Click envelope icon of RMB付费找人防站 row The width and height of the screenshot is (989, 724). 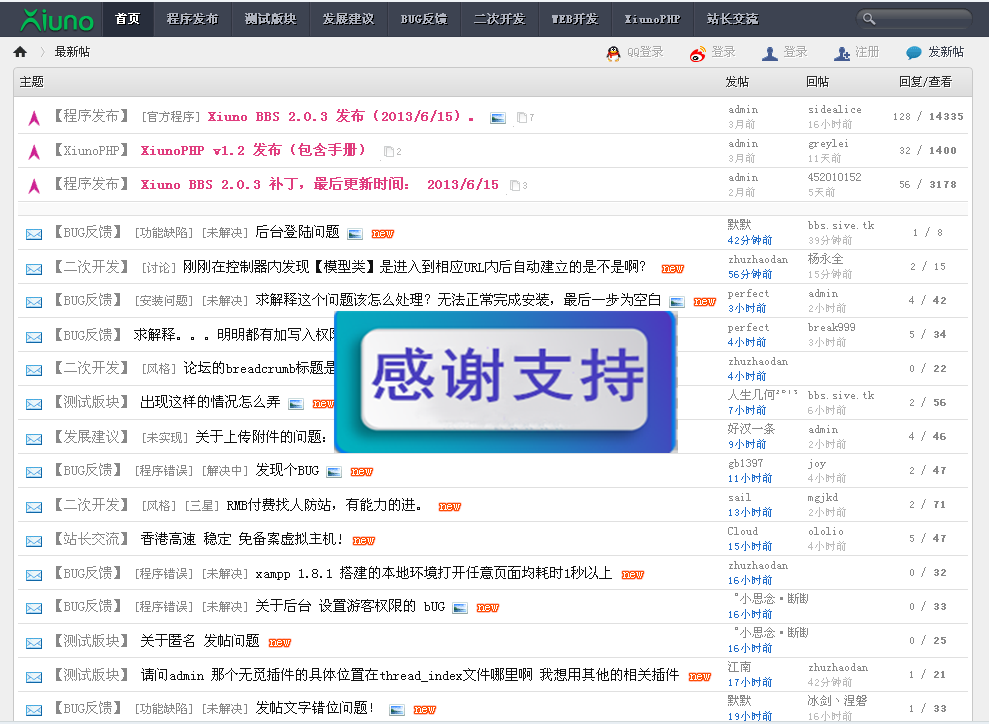point(34,506)
